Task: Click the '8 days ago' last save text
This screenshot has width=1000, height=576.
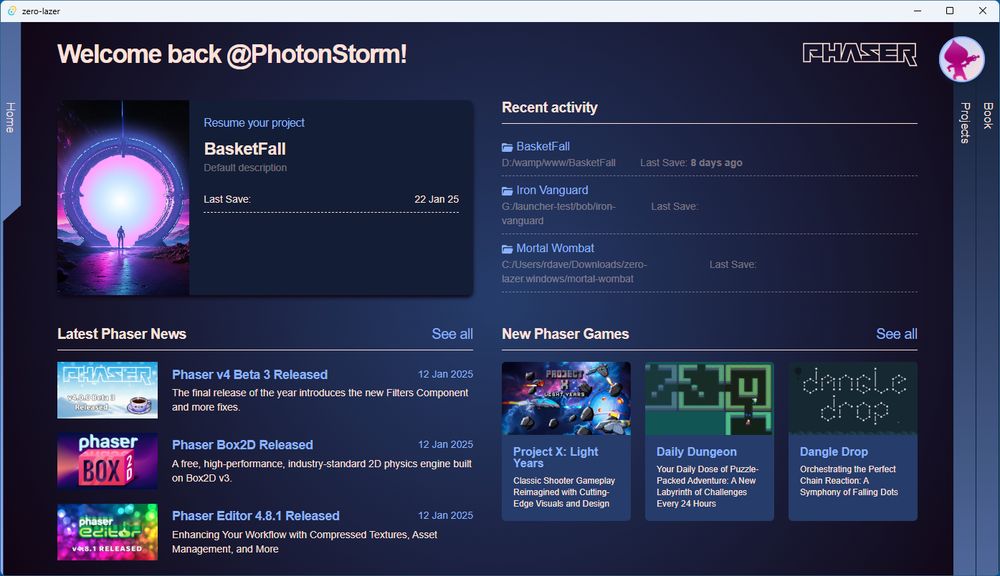Action: 716,163
